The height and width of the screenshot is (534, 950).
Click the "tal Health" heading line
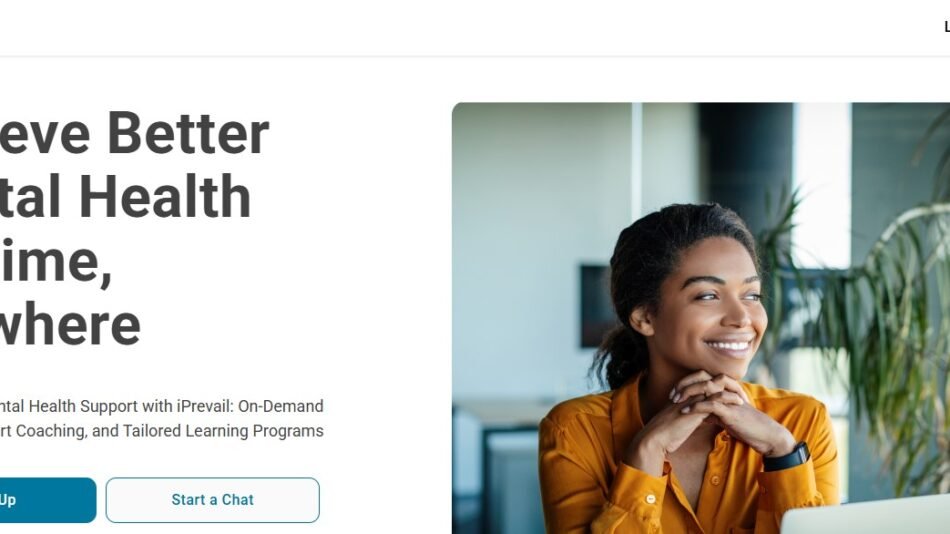[x=125, y=197]
